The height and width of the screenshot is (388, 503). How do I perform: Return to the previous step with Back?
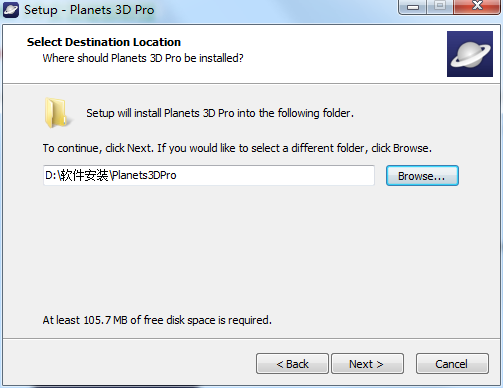point(292,364)
